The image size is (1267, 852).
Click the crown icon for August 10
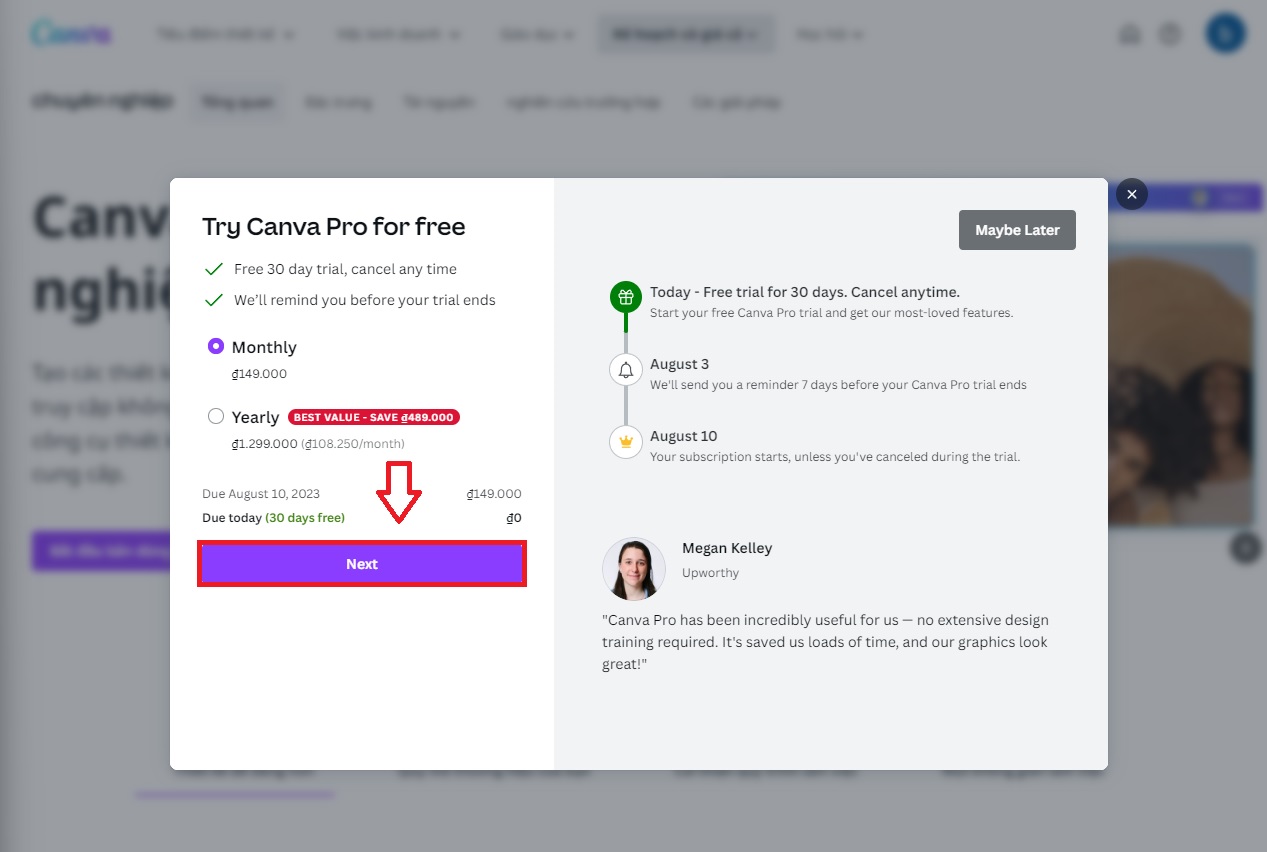coord(626,442)
